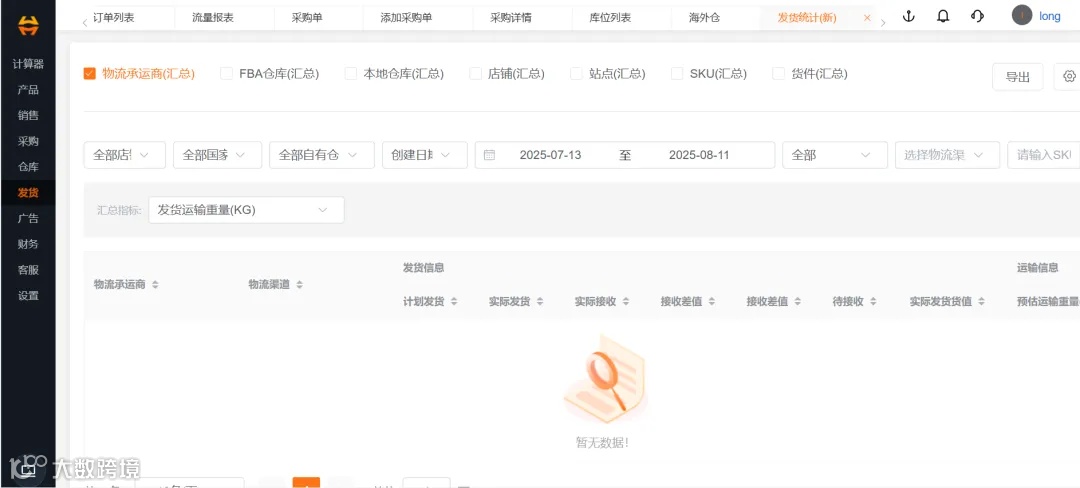
Task: Expand the 全部国家 country dropdown
Action: pos(218,155)
